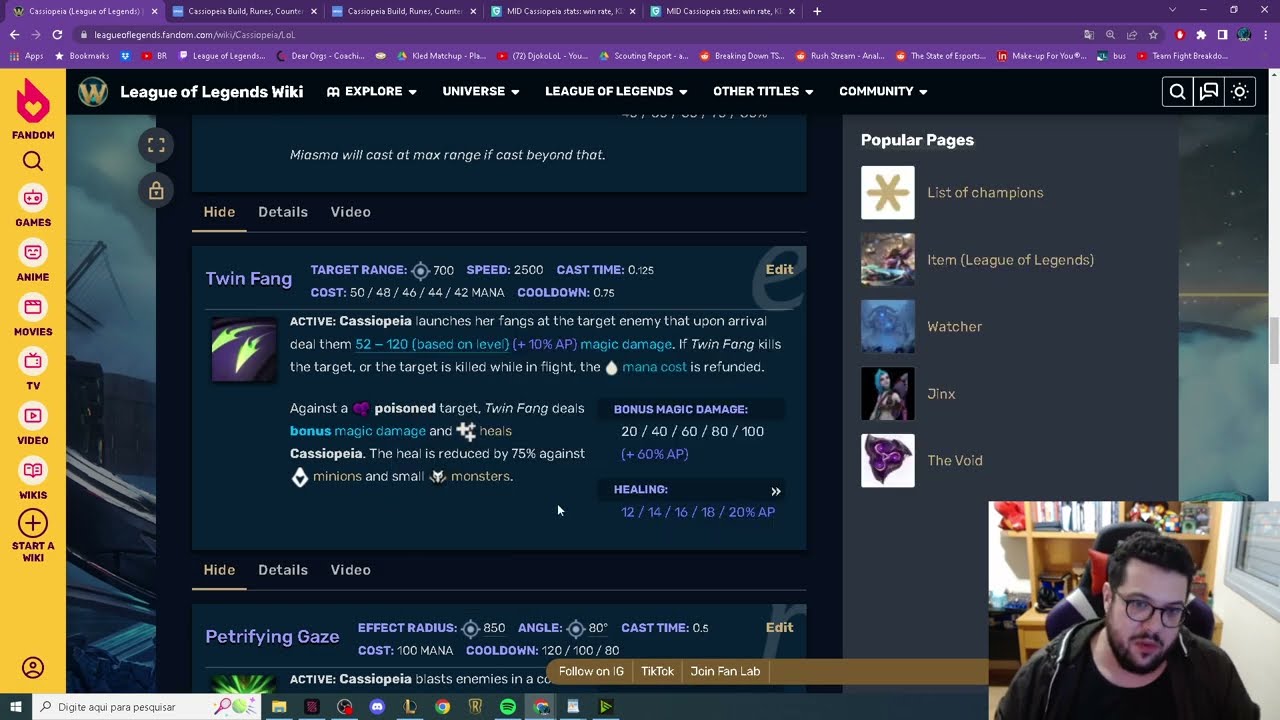Select Video tab above Twin Fang section

350,212
